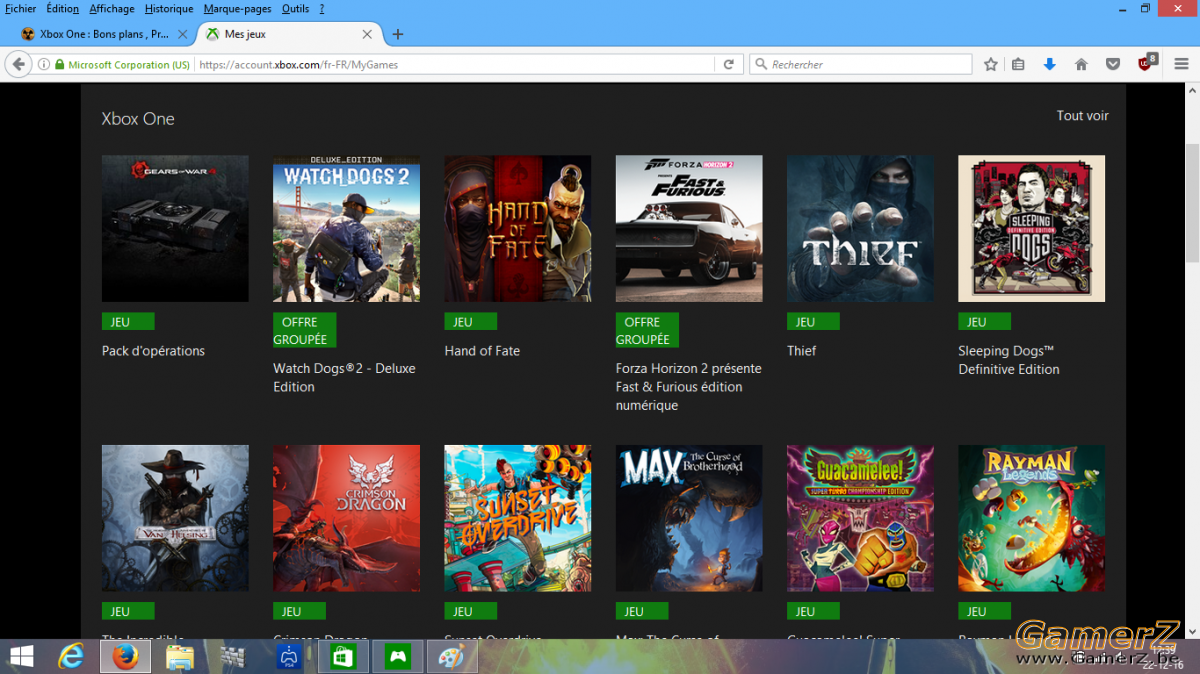Open Windows Start button

[21, 657]
